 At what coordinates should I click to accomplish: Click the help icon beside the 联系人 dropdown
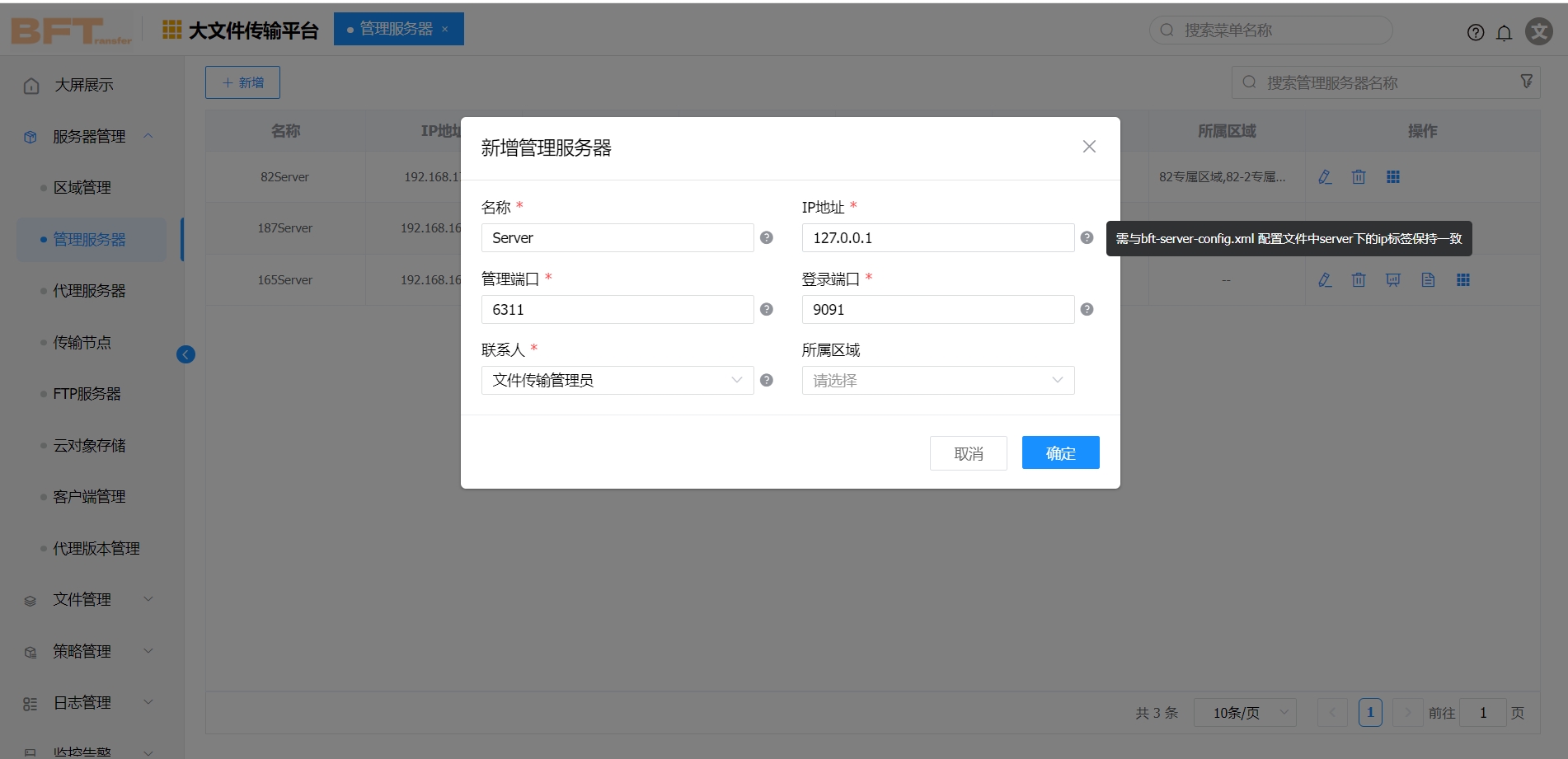[x=766, y=380]
